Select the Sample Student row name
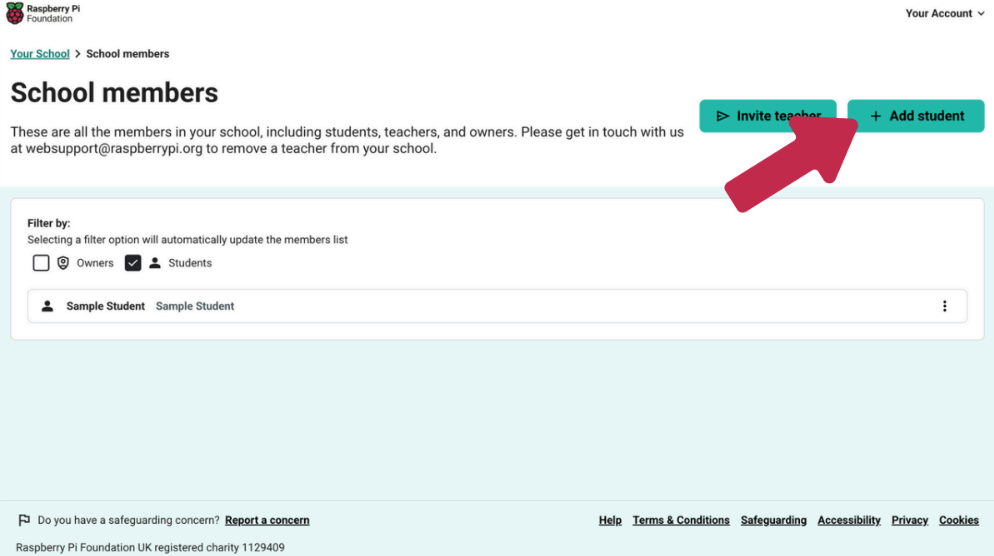 point(105,306)
